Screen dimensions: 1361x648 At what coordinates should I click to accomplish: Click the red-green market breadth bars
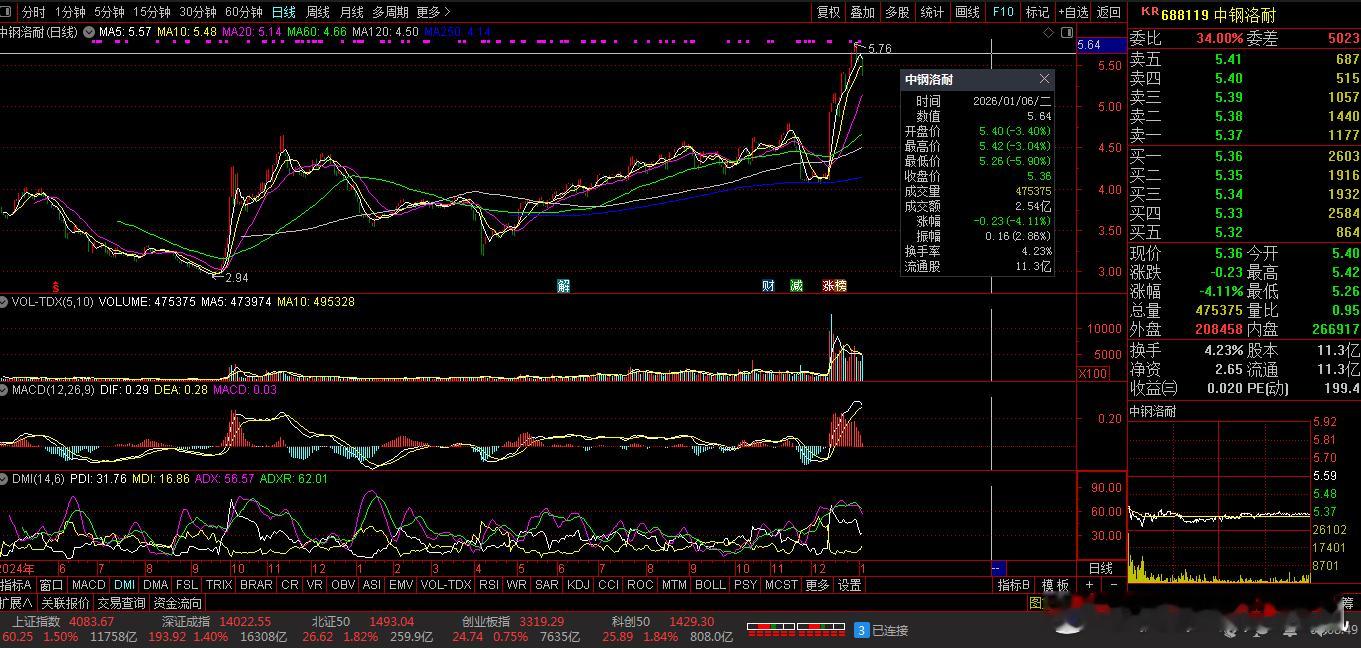[x=795, y=630]
